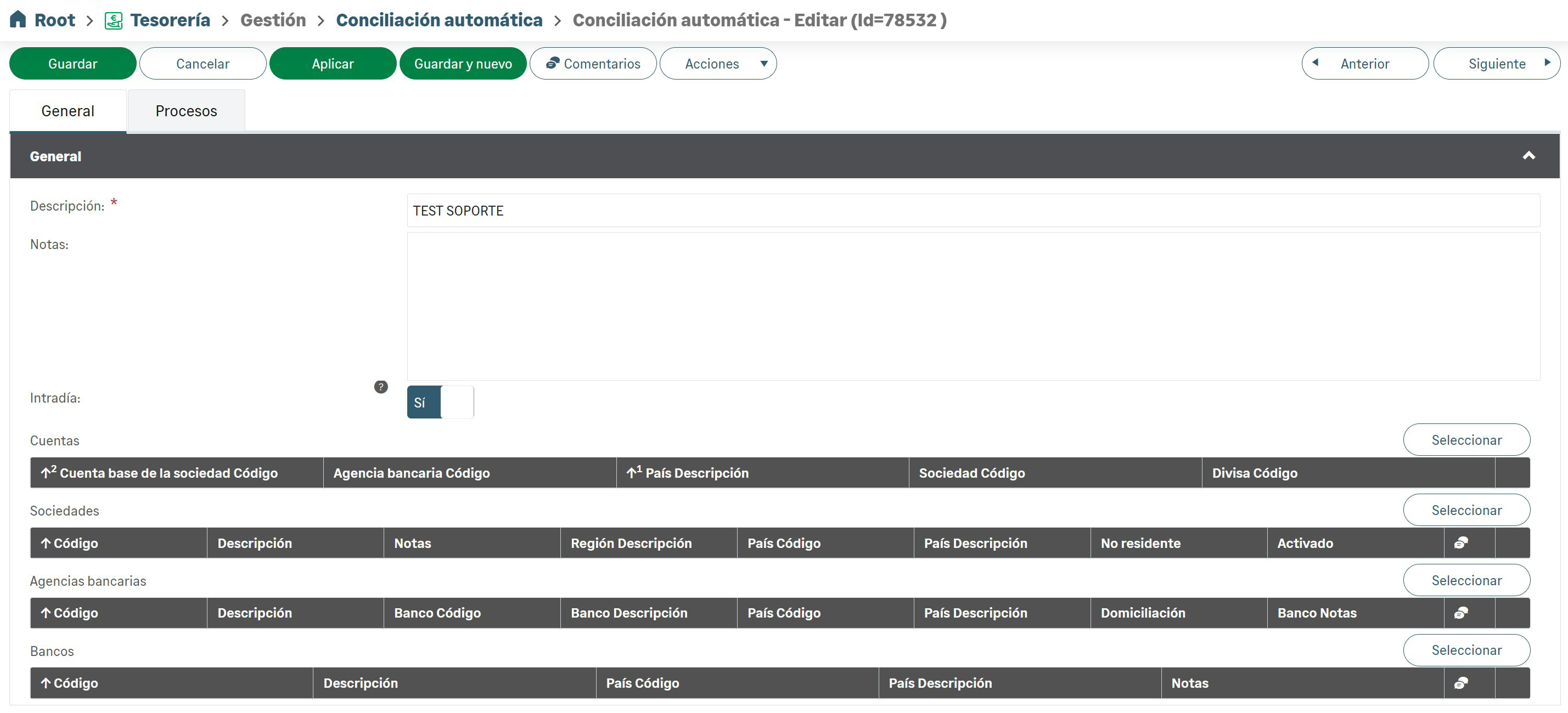Switch to the Procesos tab

pos(186,111)
